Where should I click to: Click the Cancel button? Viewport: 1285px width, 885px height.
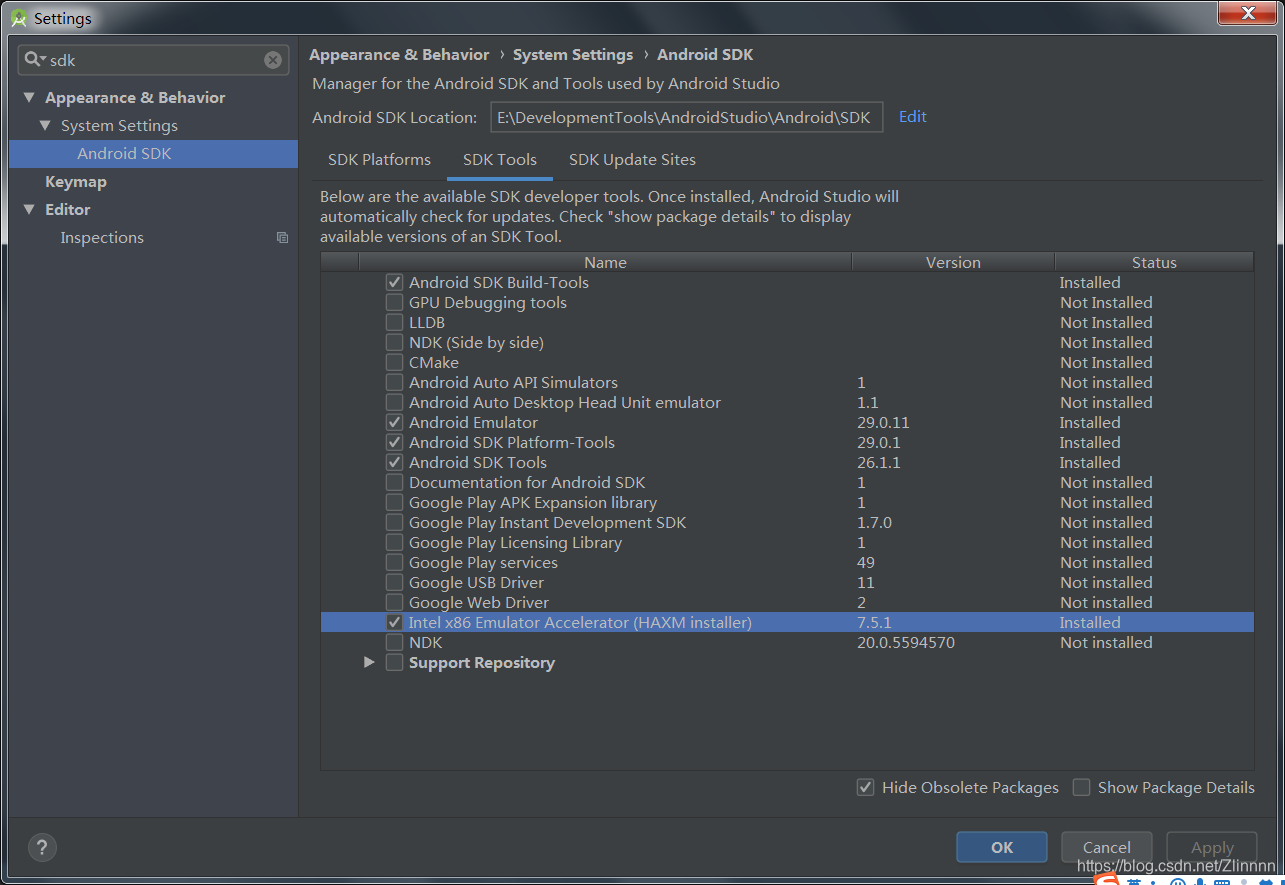(x=1106, y=847)
